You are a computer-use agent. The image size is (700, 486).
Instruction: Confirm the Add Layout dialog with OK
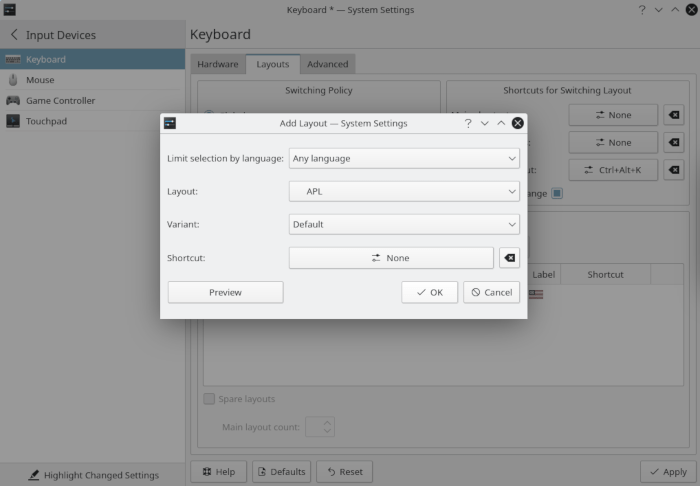pyautogui.click(x=429, y=292)
